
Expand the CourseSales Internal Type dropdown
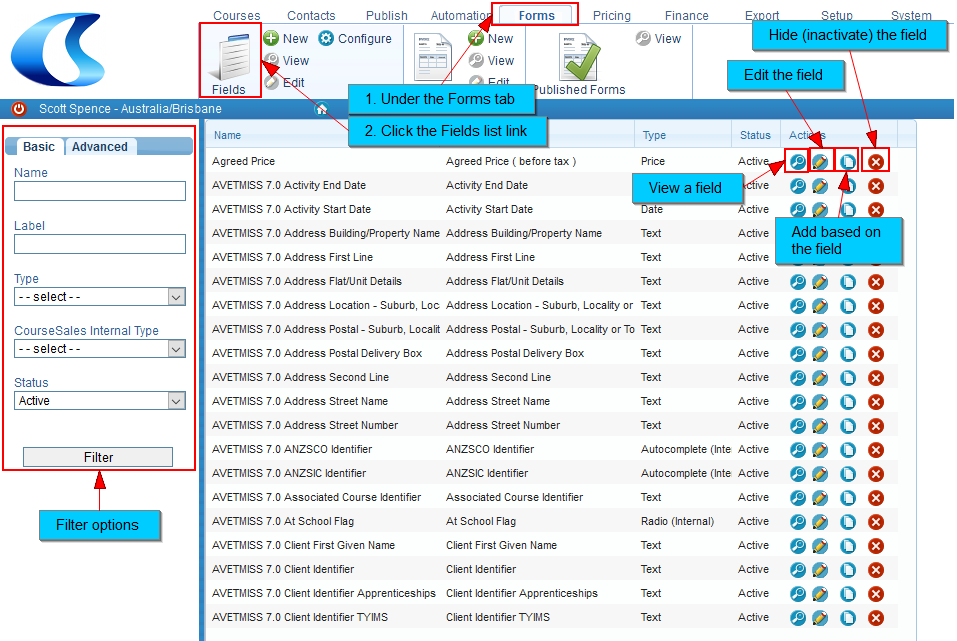tap(100, 349)
